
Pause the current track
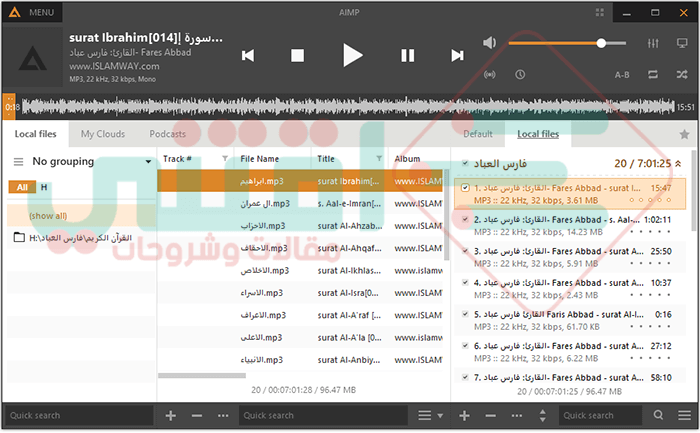[x=408, y=55]
